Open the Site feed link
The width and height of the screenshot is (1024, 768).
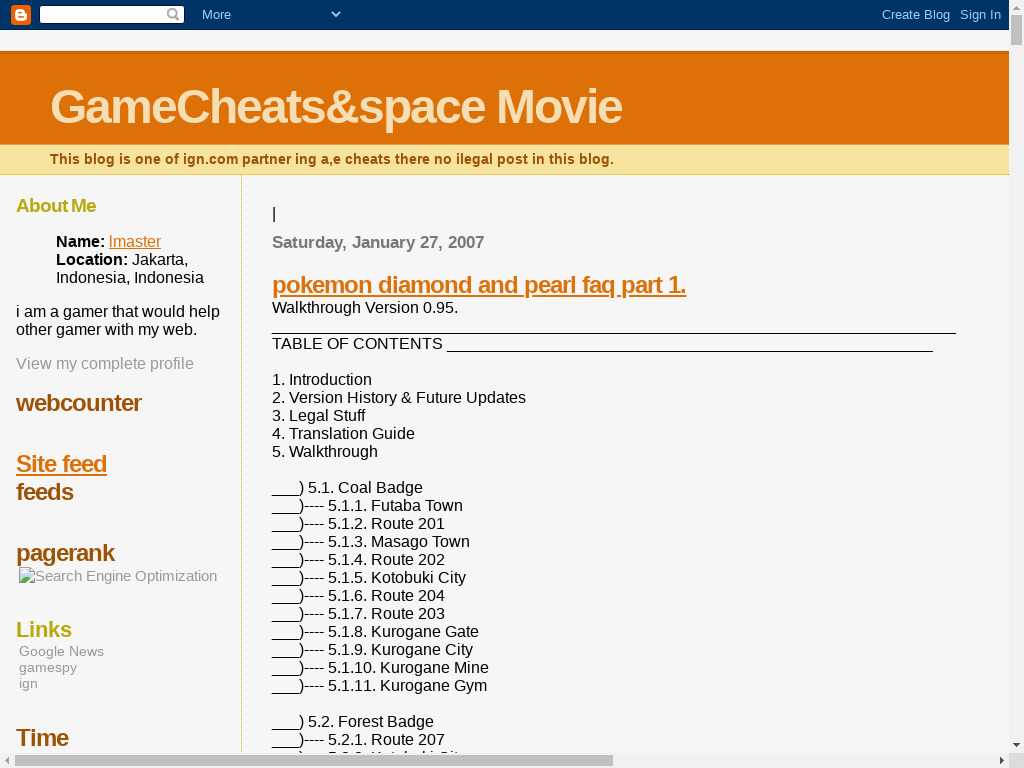(61, 464)
